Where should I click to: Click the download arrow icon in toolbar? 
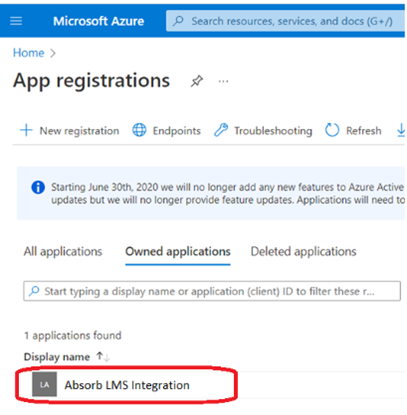(401, 130)
